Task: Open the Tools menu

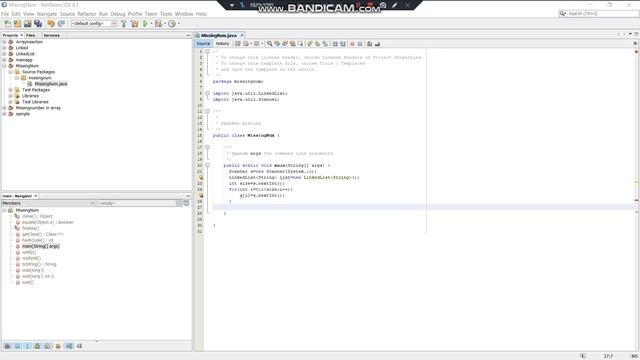Action: (166, 14)
